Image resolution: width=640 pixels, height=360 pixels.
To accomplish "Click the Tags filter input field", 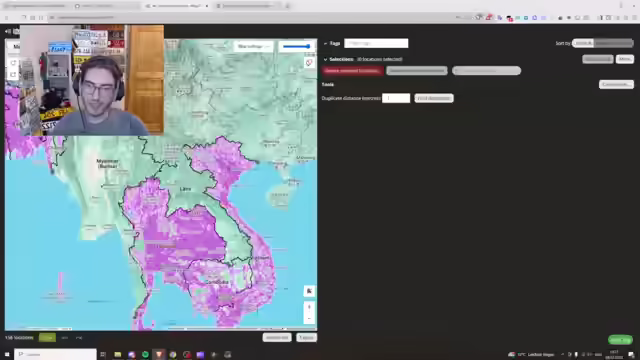I will (376, 43).
